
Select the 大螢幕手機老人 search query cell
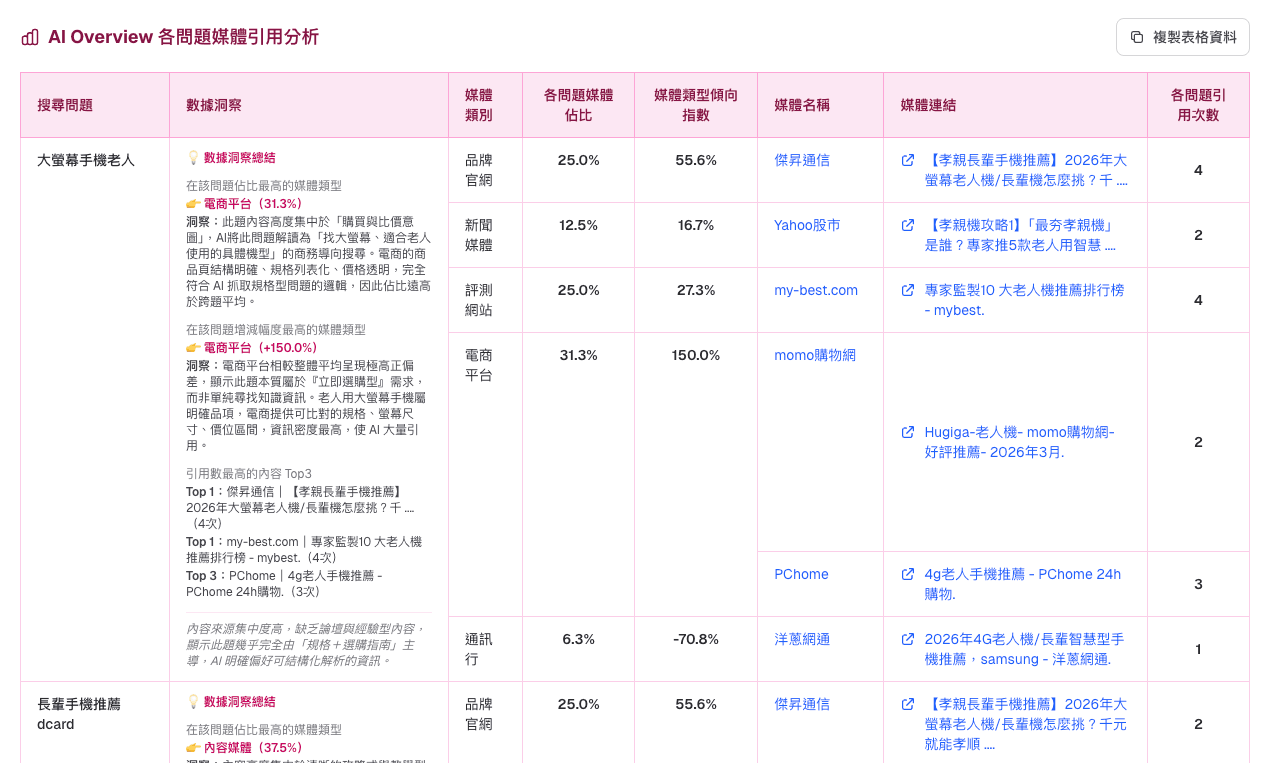tap(84, 159)
